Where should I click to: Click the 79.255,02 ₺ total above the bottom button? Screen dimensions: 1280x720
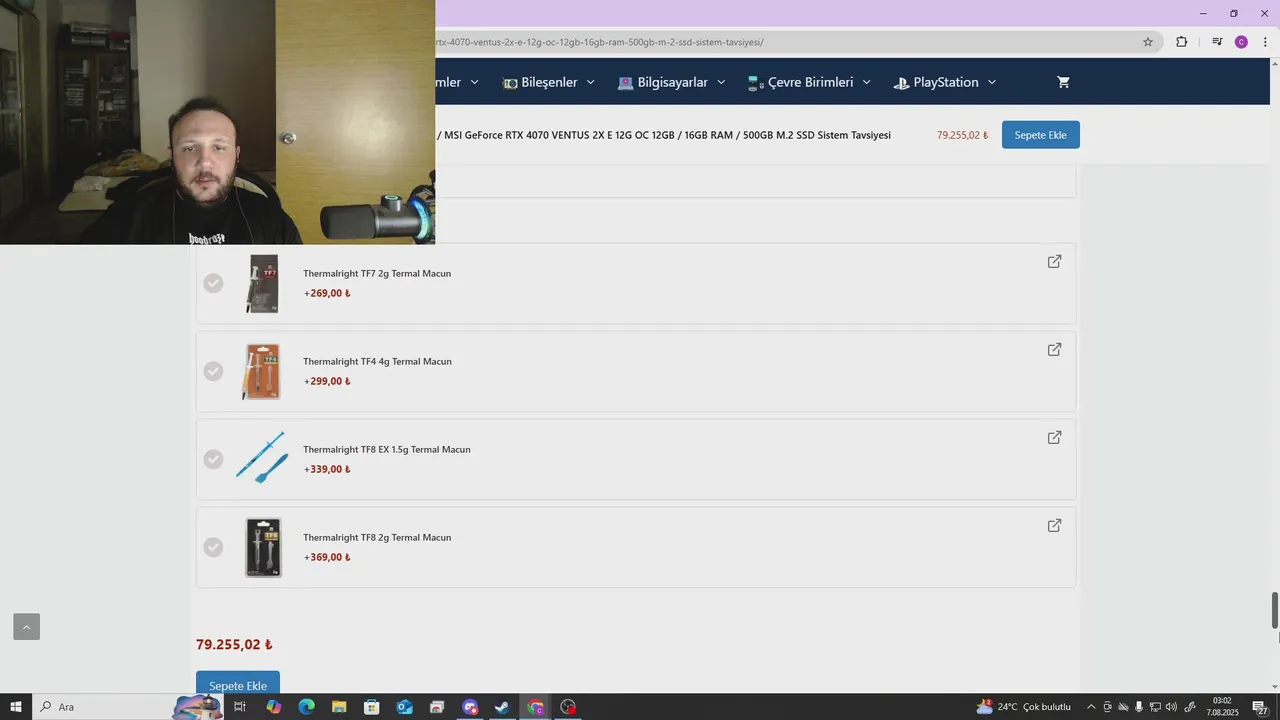point(234,645)
